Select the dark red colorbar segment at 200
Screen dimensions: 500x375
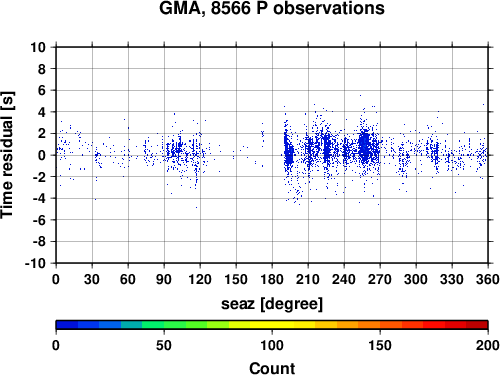pyautogui.click(x=477, y=325)
